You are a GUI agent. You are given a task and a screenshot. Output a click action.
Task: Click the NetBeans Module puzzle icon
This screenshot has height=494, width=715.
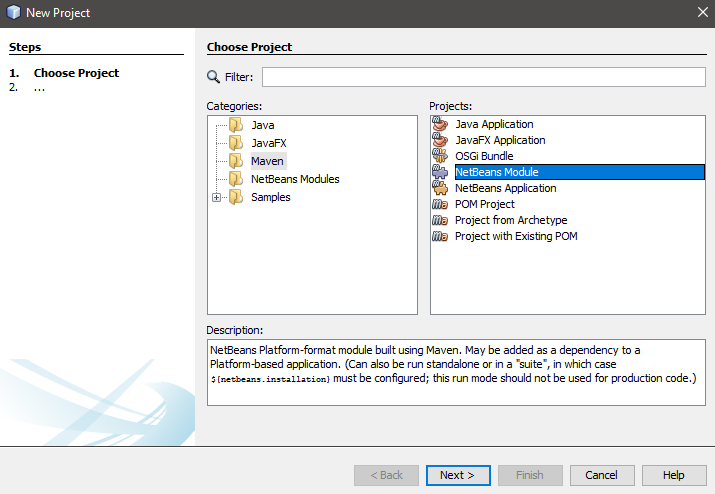[439, 172]
